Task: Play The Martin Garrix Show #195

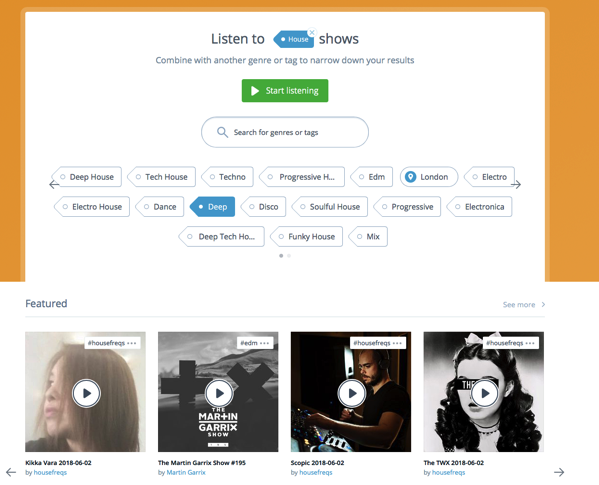Action: (x=219, y=393)
